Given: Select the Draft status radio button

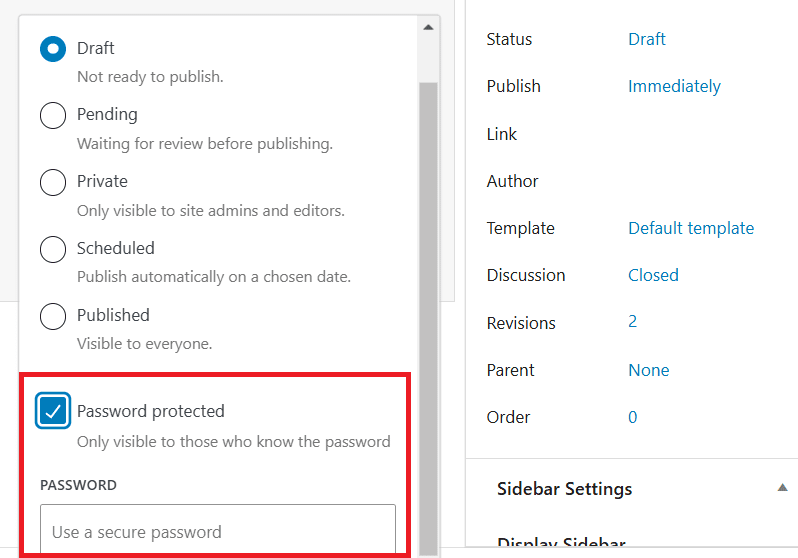Looking at the screenshot, I should (x=53, y=49).
